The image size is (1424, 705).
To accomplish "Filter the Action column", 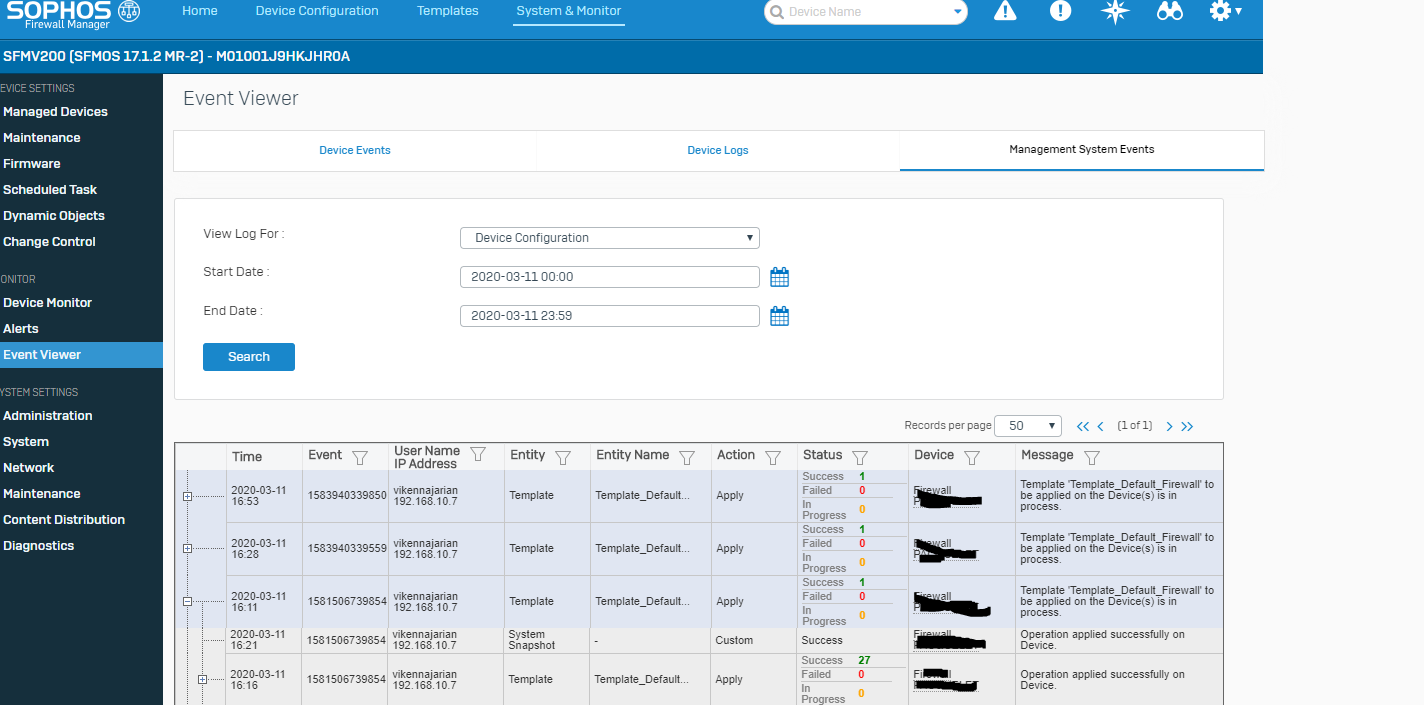I will click(x=773, y=457).
